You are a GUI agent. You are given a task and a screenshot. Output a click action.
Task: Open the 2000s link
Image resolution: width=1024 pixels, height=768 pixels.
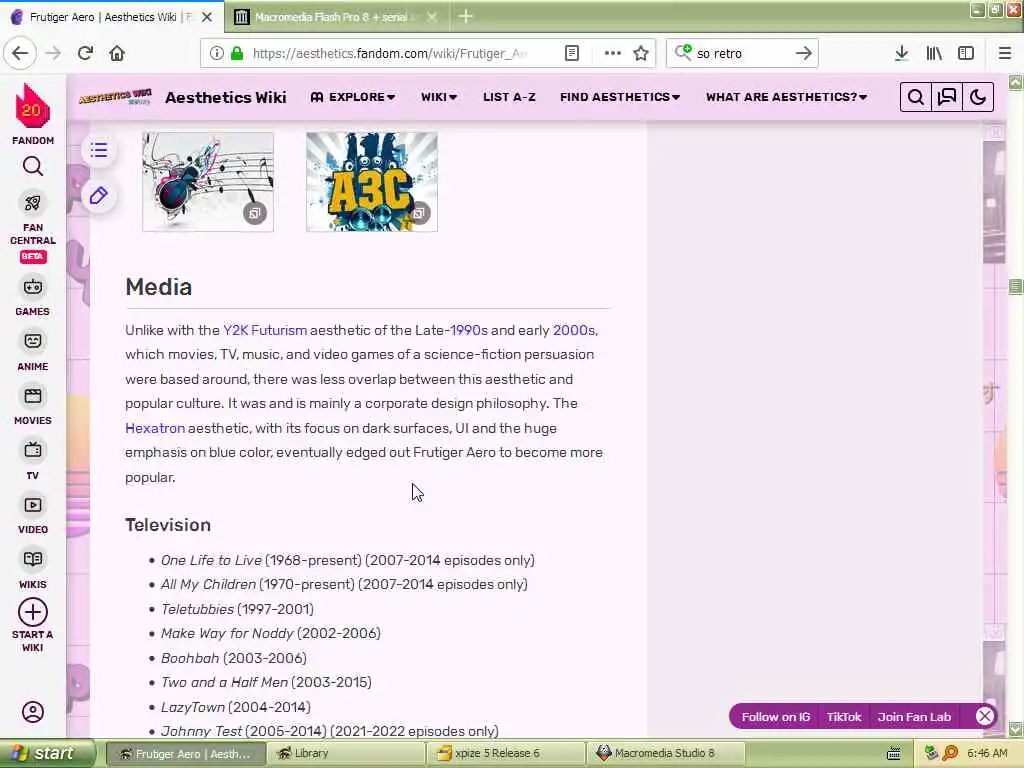(573, 330)
